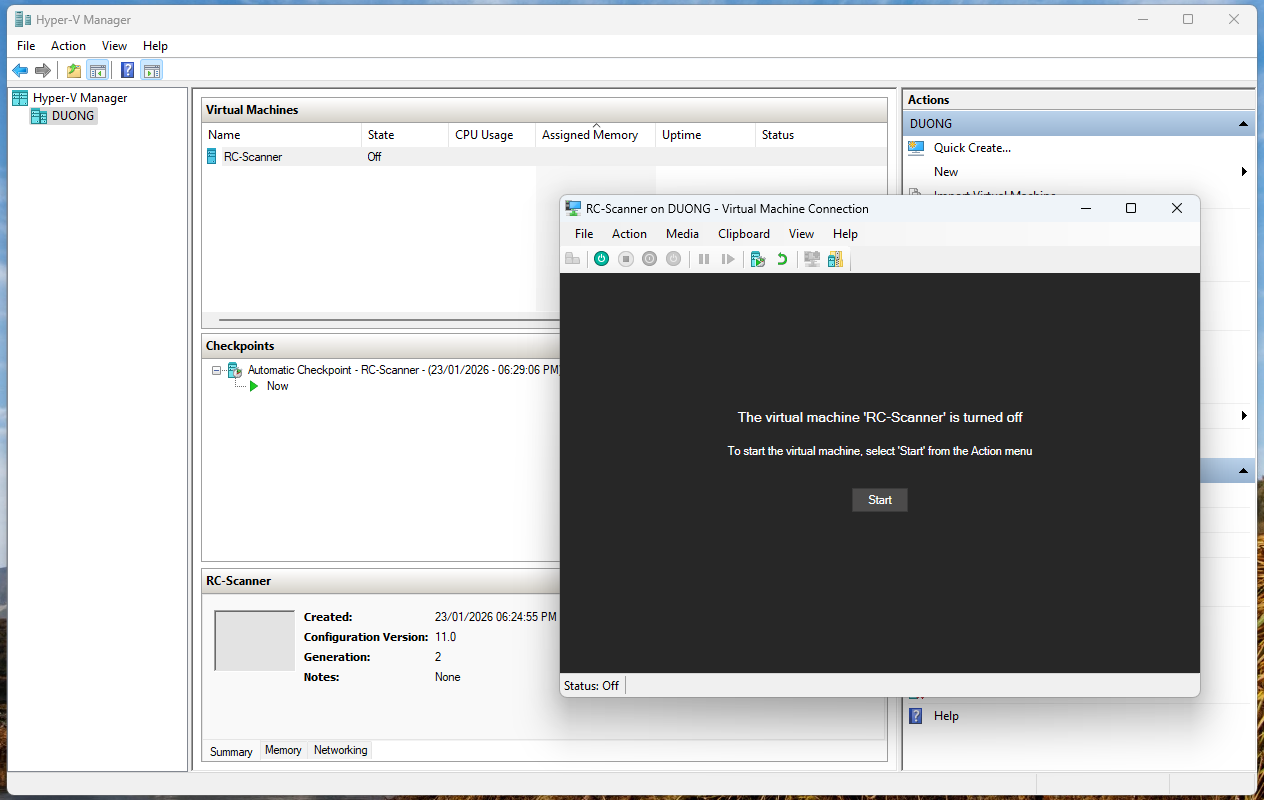Screen dimensions: 1264x800
Task: Sort by the Uptime column header
Action: point(705,135)
